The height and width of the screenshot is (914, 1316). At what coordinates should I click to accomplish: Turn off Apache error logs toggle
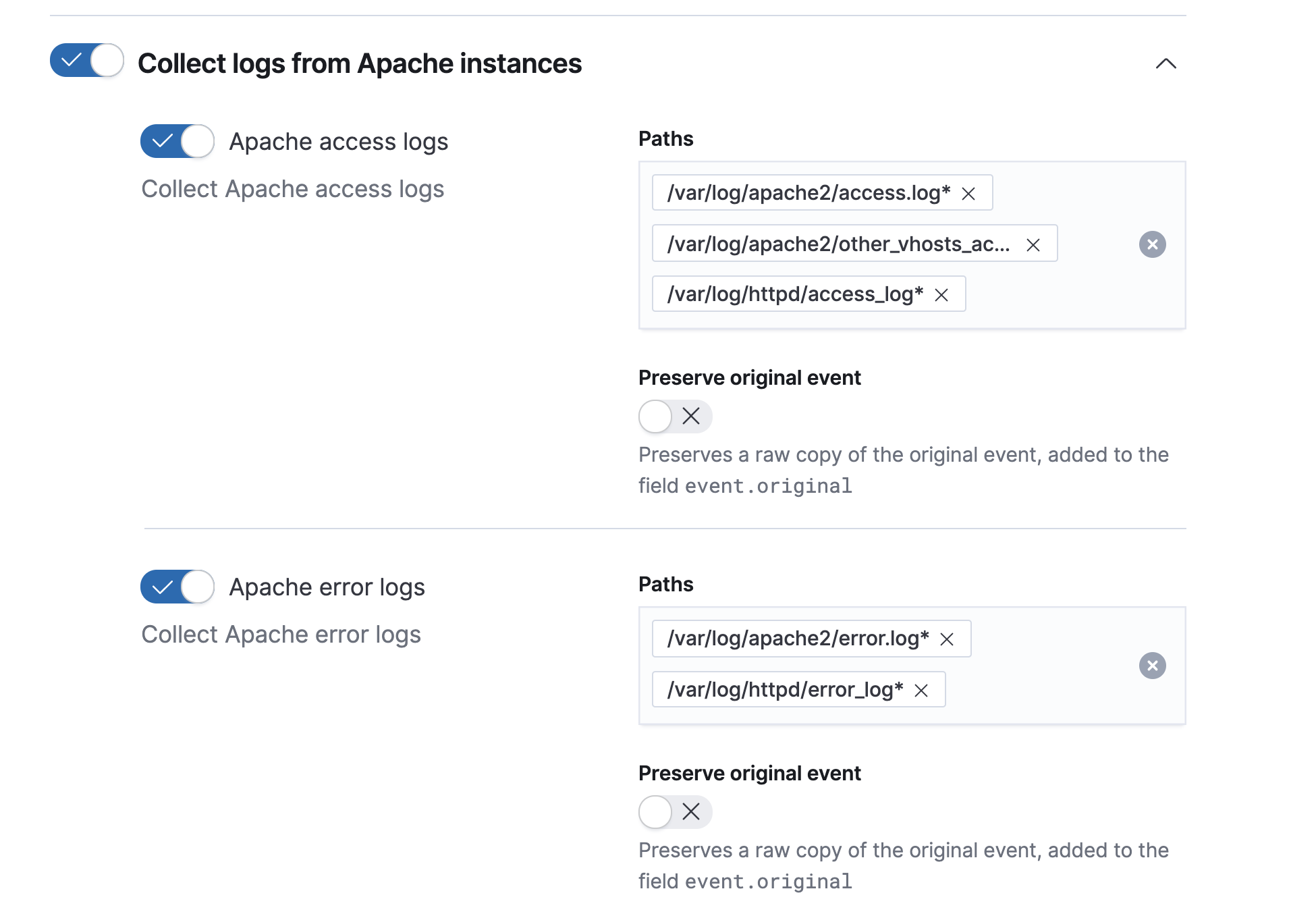pyautogui.click(x=177, y=587)
